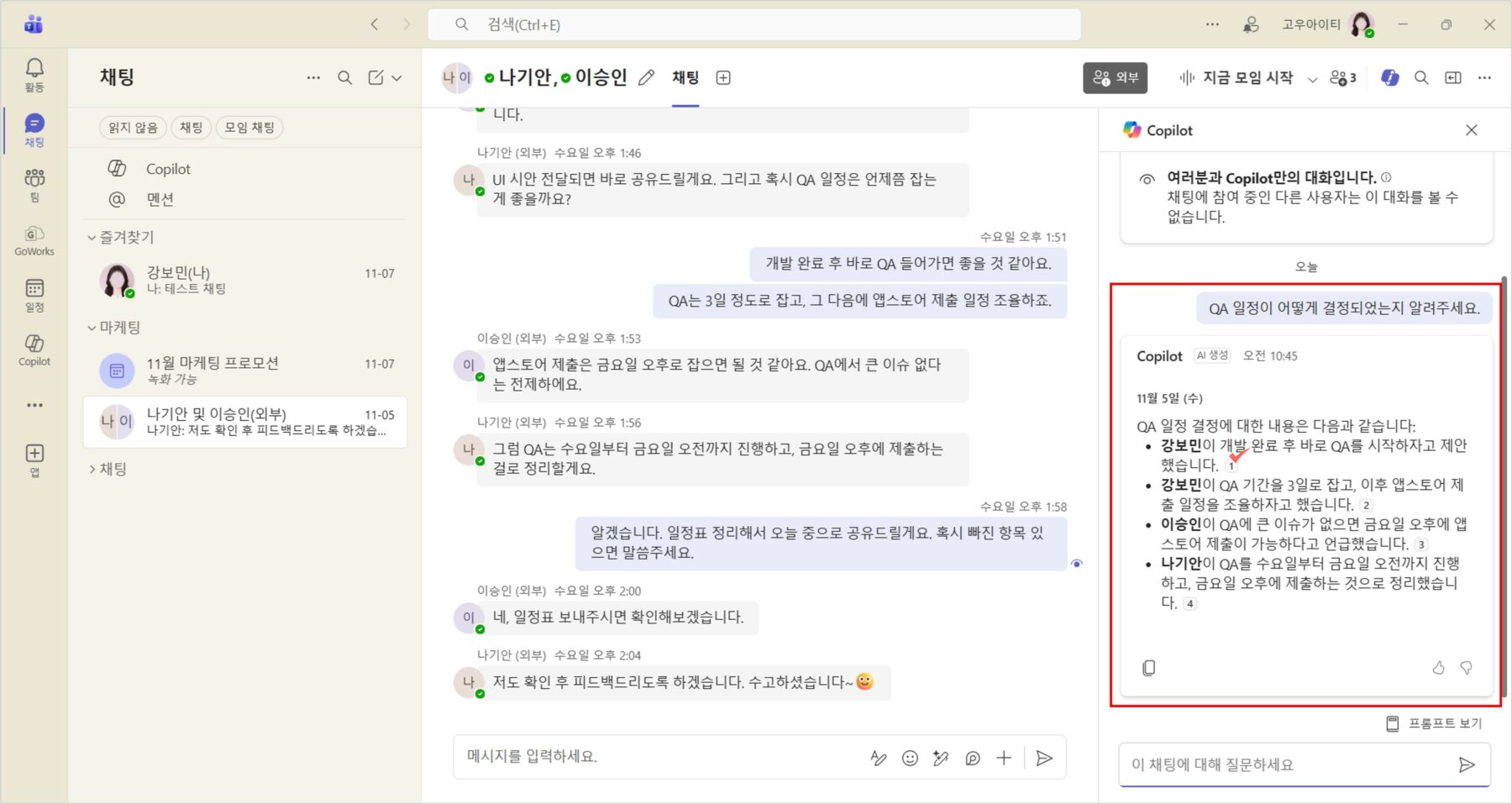The image size is (1512, 804).
Task: Open the emoji picker in message box
Action: tap(910, 758)
